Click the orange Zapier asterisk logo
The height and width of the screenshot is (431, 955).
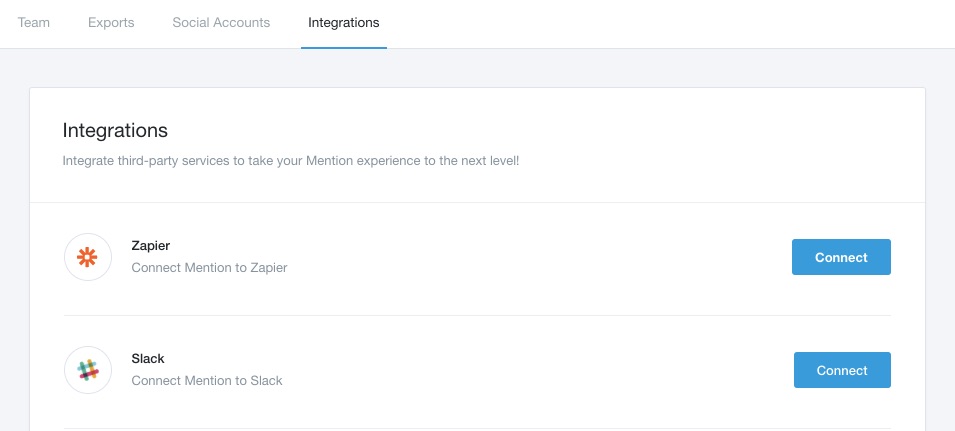coord(88,258)
